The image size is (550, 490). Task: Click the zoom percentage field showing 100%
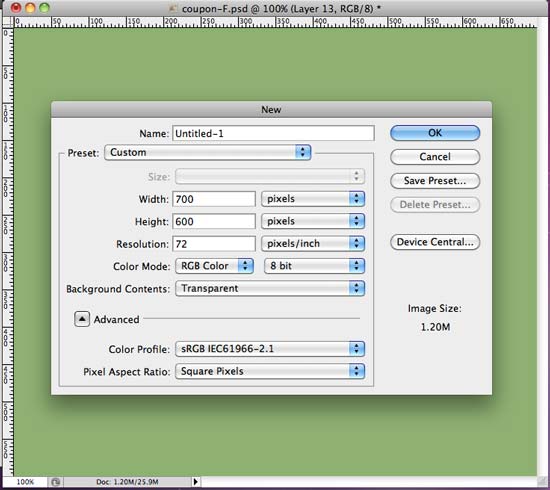[25, 482]
